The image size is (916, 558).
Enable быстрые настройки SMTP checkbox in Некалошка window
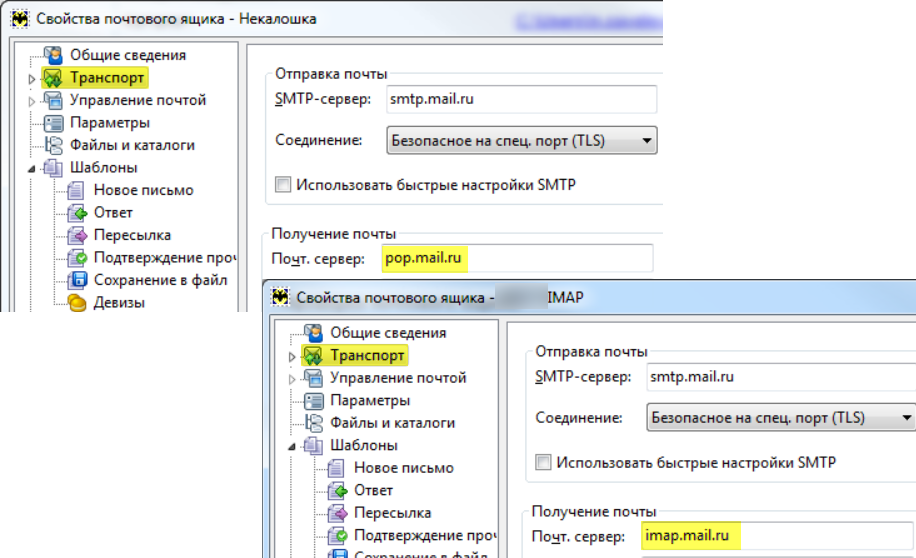[x=283, y=185]
